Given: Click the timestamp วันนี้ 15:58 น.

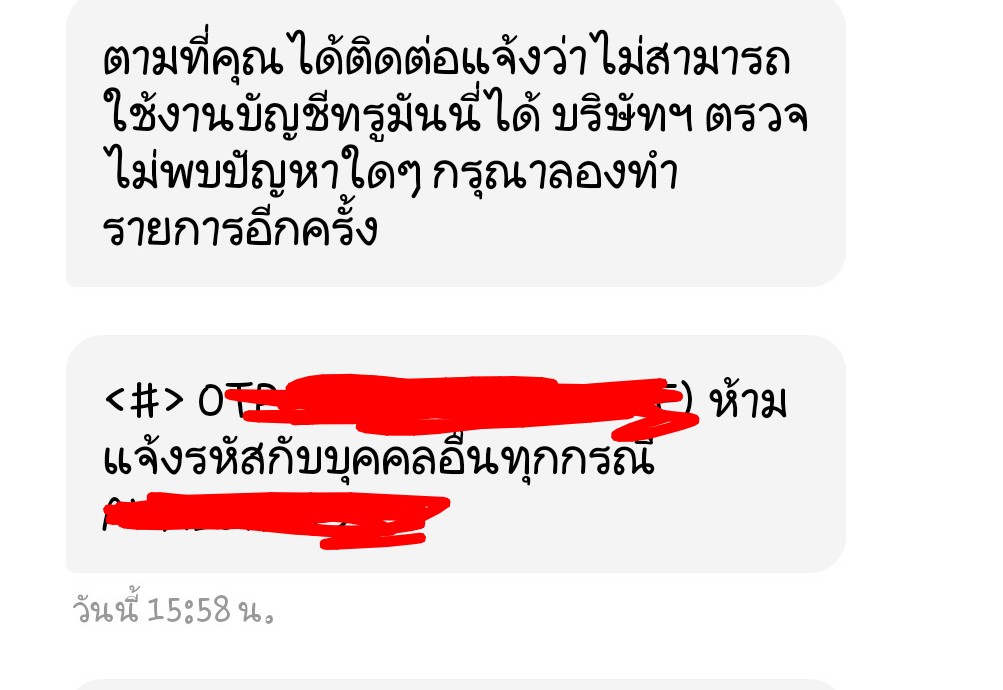Looking at the screenshot, I should [x=173, y=608].
